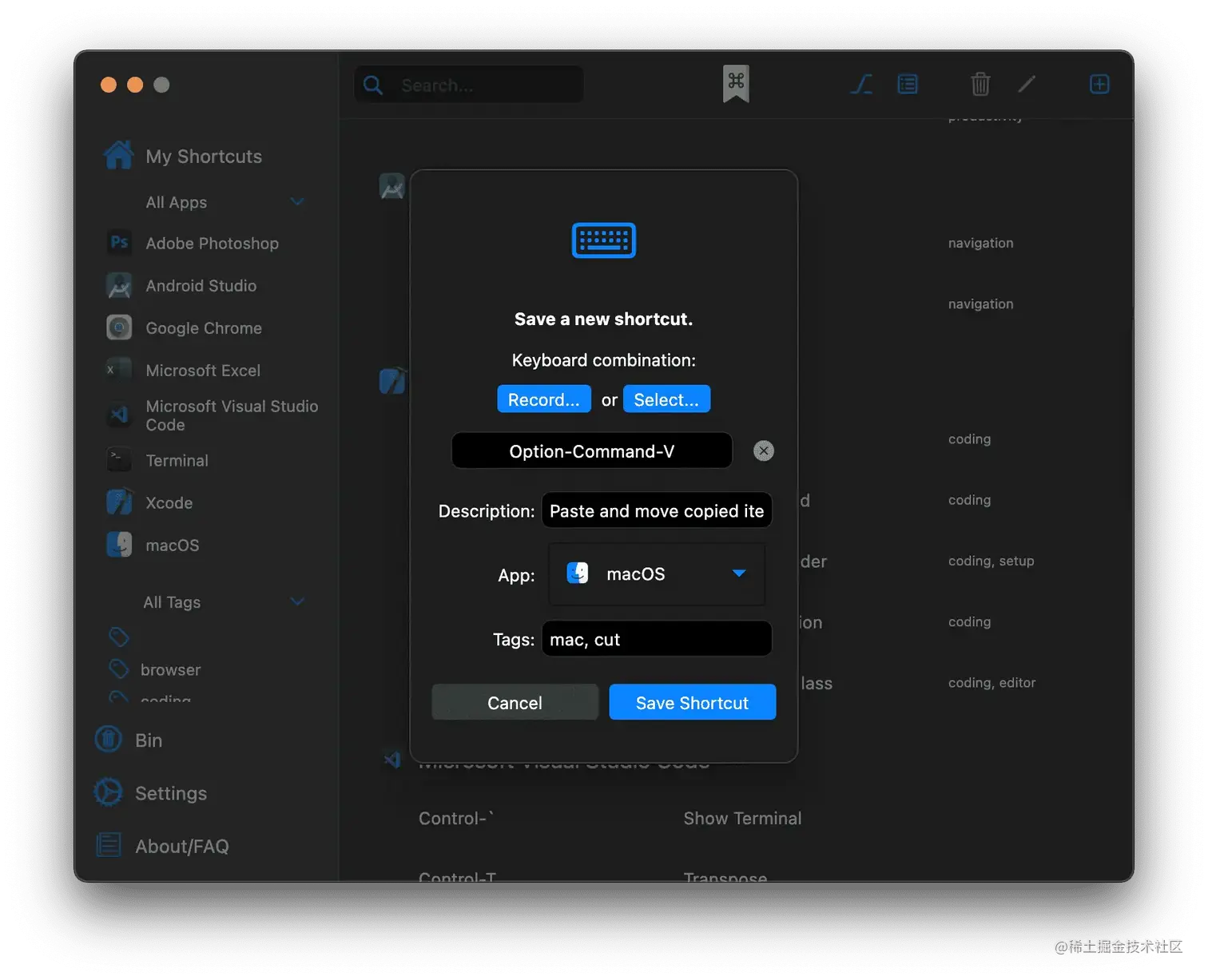This screenshot has height=980, width=1208.
Task: Select Xcode in the sidebar
Action: tap(150, 502)
